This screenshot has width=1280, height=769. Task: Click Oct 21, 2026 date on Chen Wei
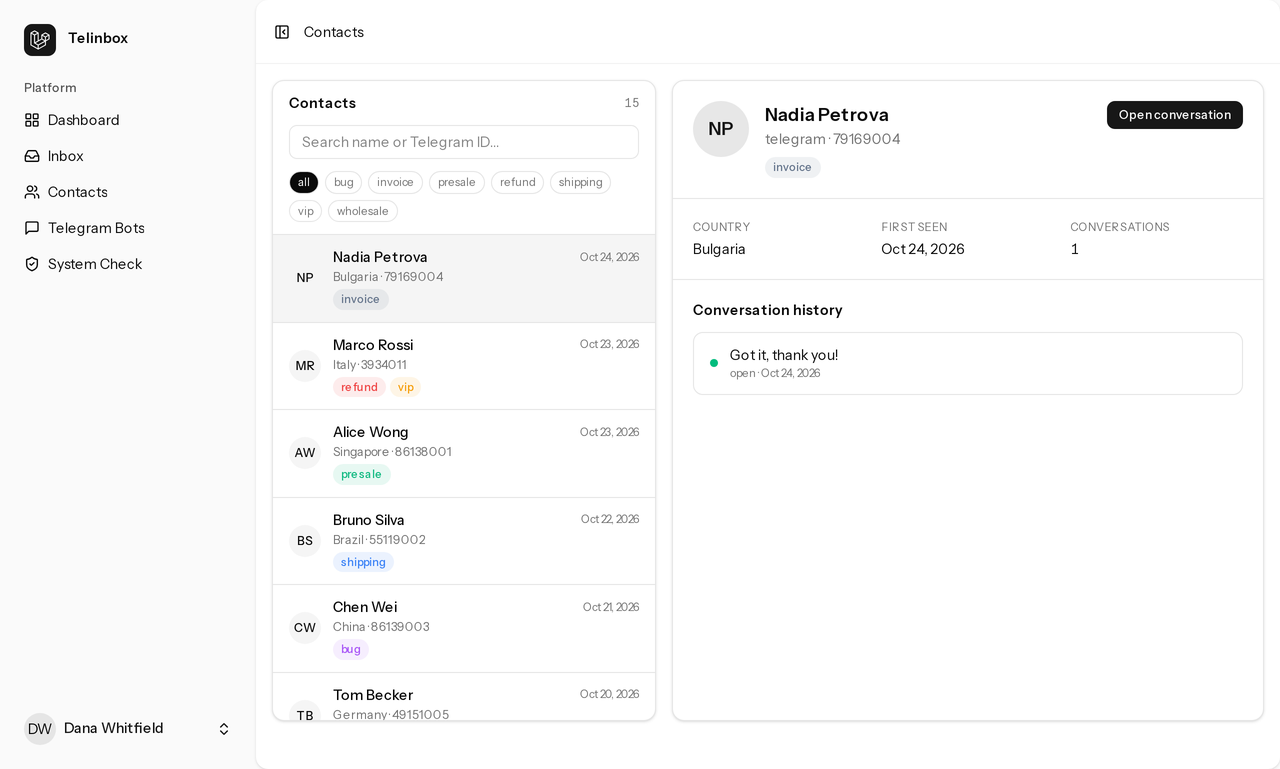(x=611, y=607)
